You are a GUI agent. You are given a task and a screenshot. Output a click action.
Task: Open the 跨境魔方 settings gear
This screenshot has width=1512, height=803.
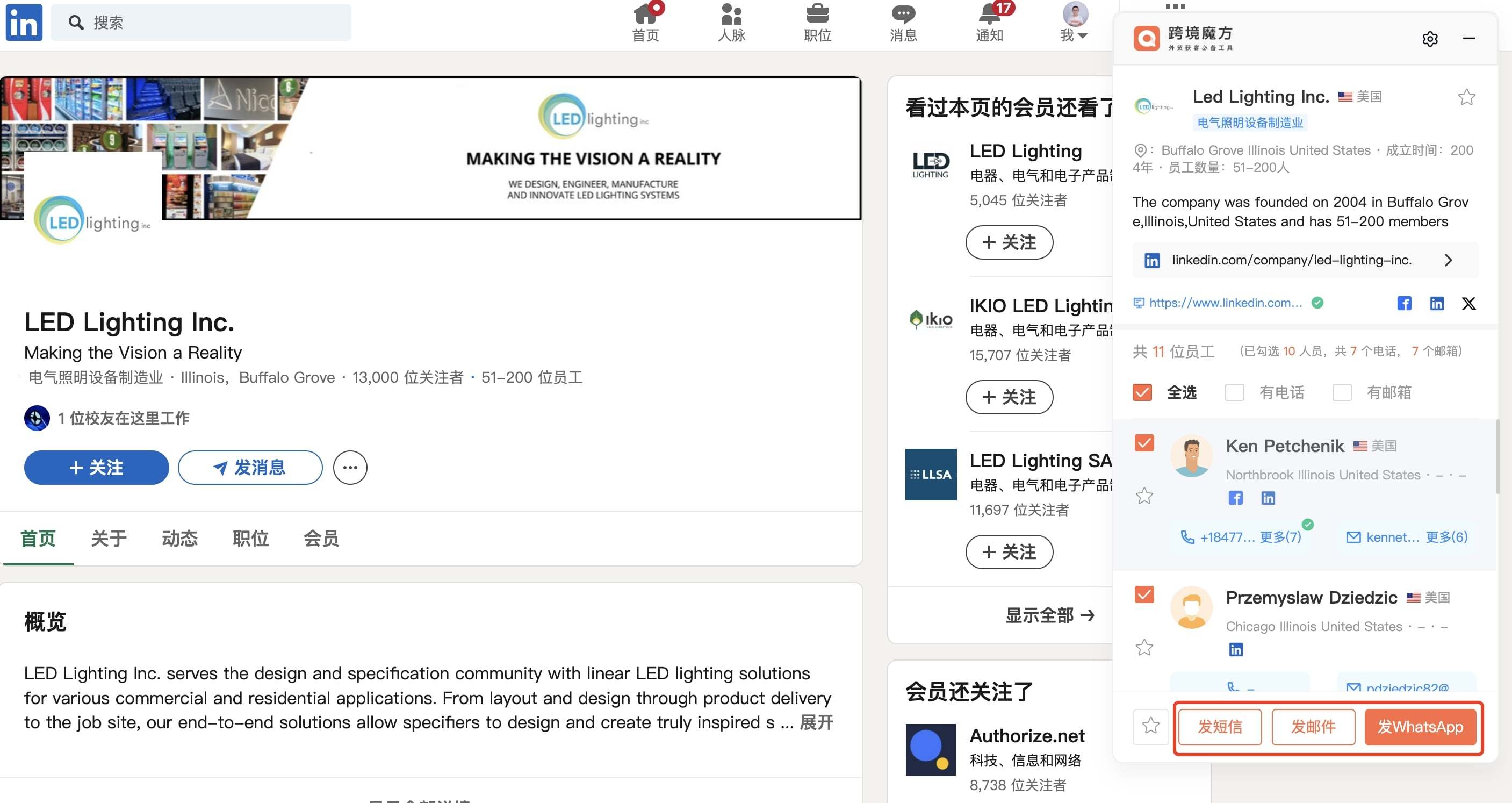point(1430,39)
